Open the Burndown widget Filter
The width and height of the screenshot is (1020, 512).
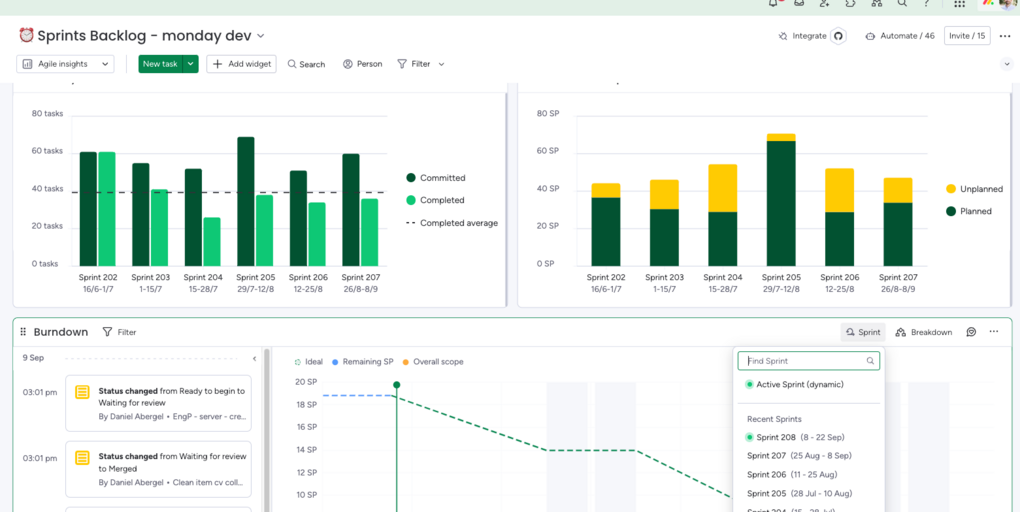pos(120,332)
